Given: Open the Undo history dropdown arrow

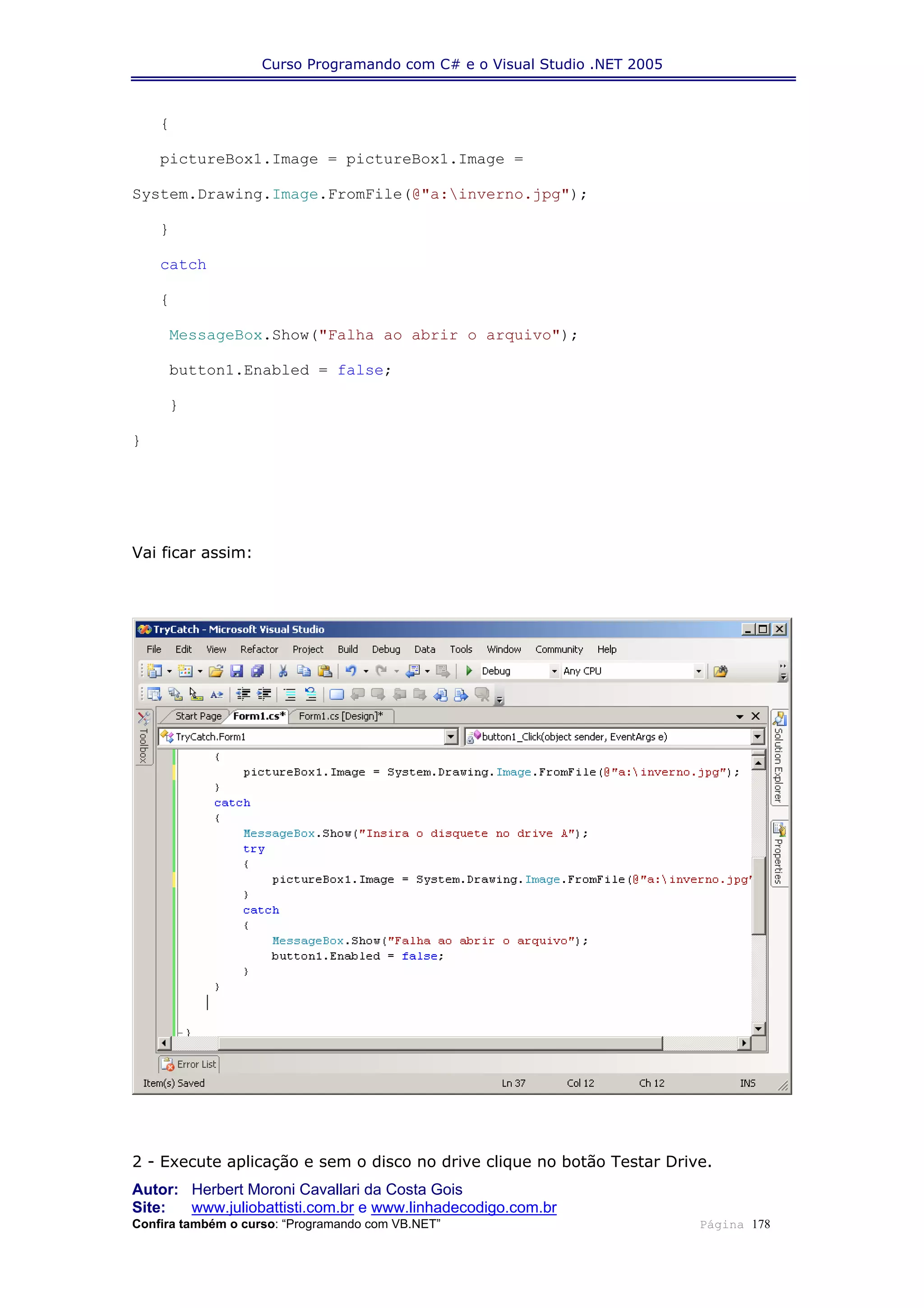Looking at the screenshot, I should pos(366,672).
